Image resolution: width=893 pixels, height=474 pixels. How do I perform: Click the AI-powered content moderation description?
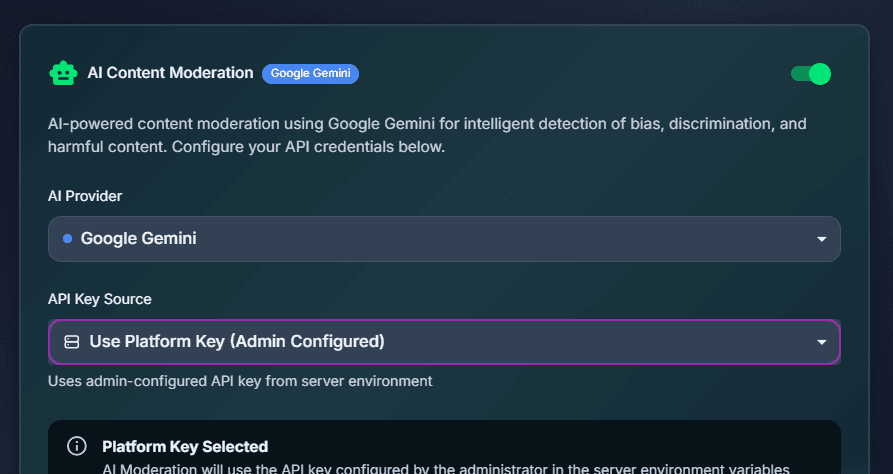[x=427, y=136]
